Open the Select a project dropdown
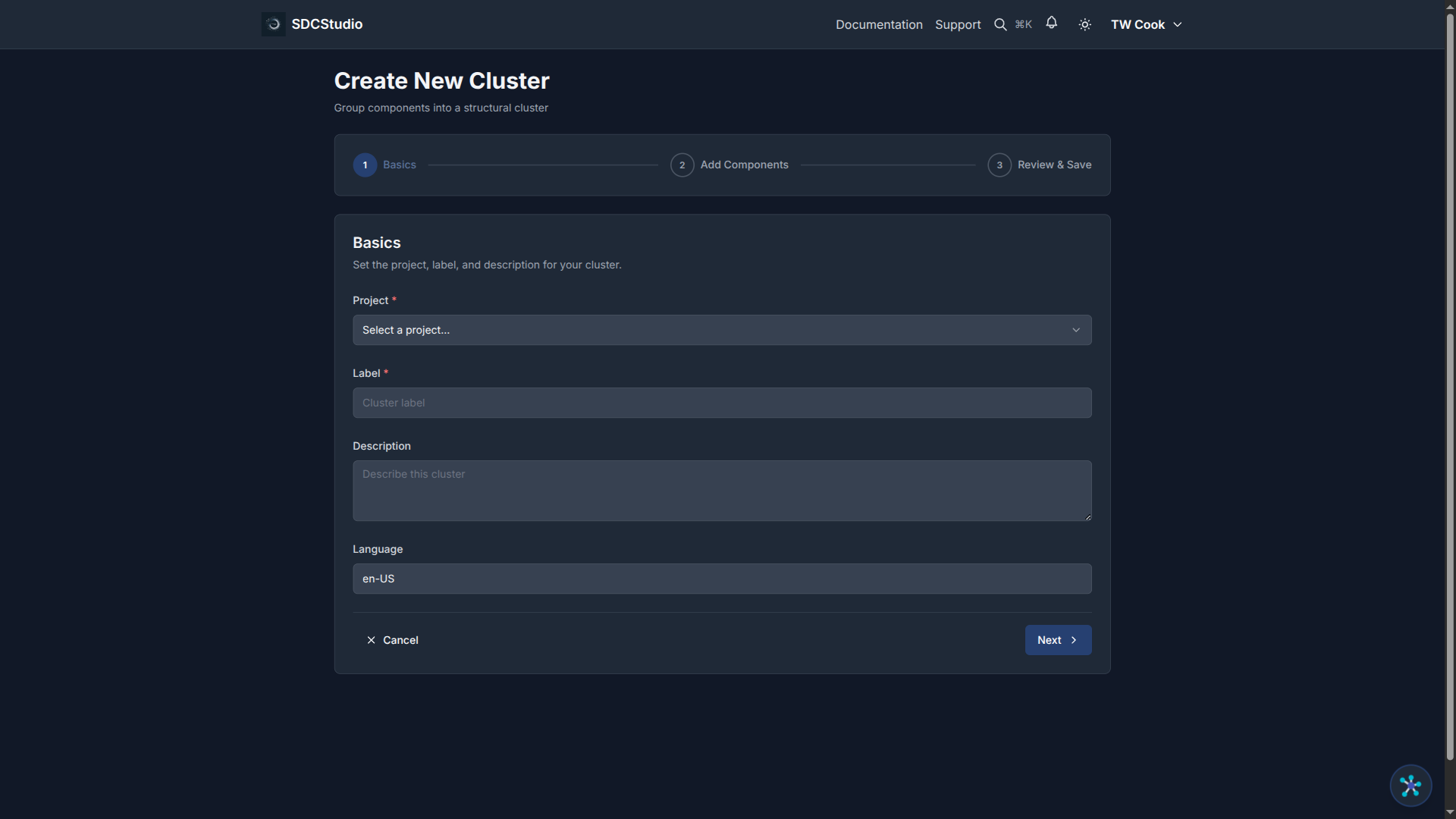 point(721,330)
